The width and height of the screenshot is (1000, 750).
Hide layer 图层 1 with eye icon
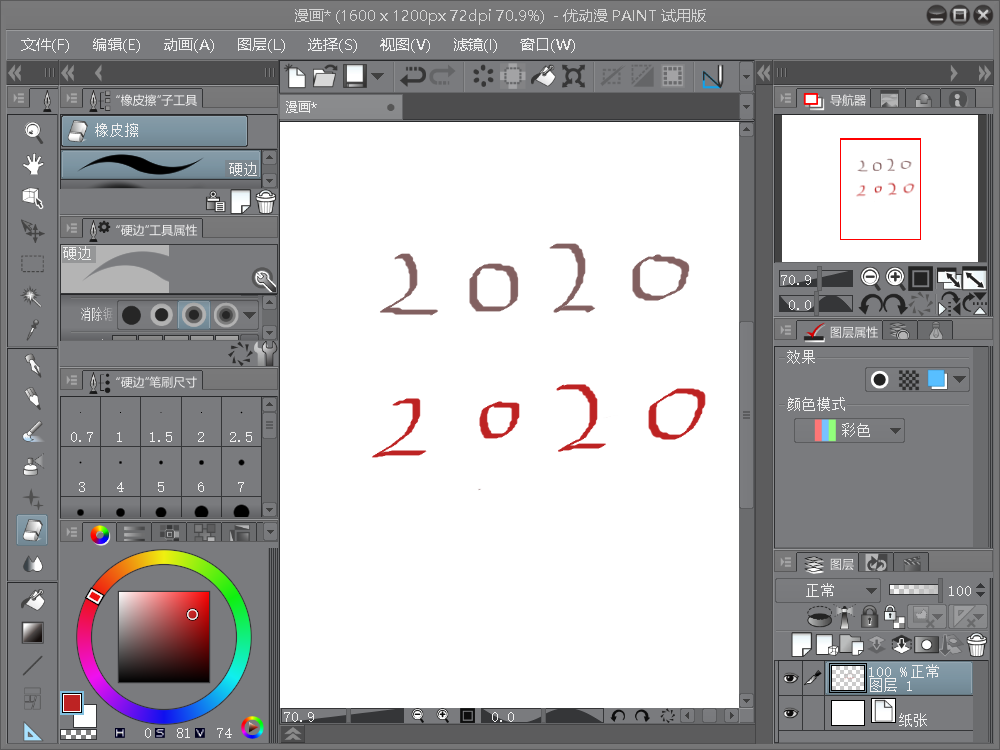[x=790, y=679]
